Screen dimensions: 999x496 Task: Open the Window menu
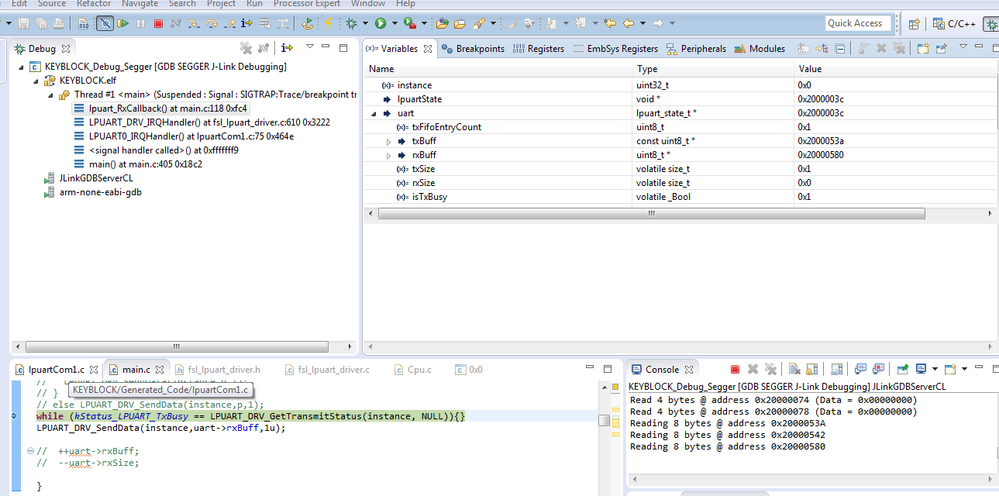[368, 3]
